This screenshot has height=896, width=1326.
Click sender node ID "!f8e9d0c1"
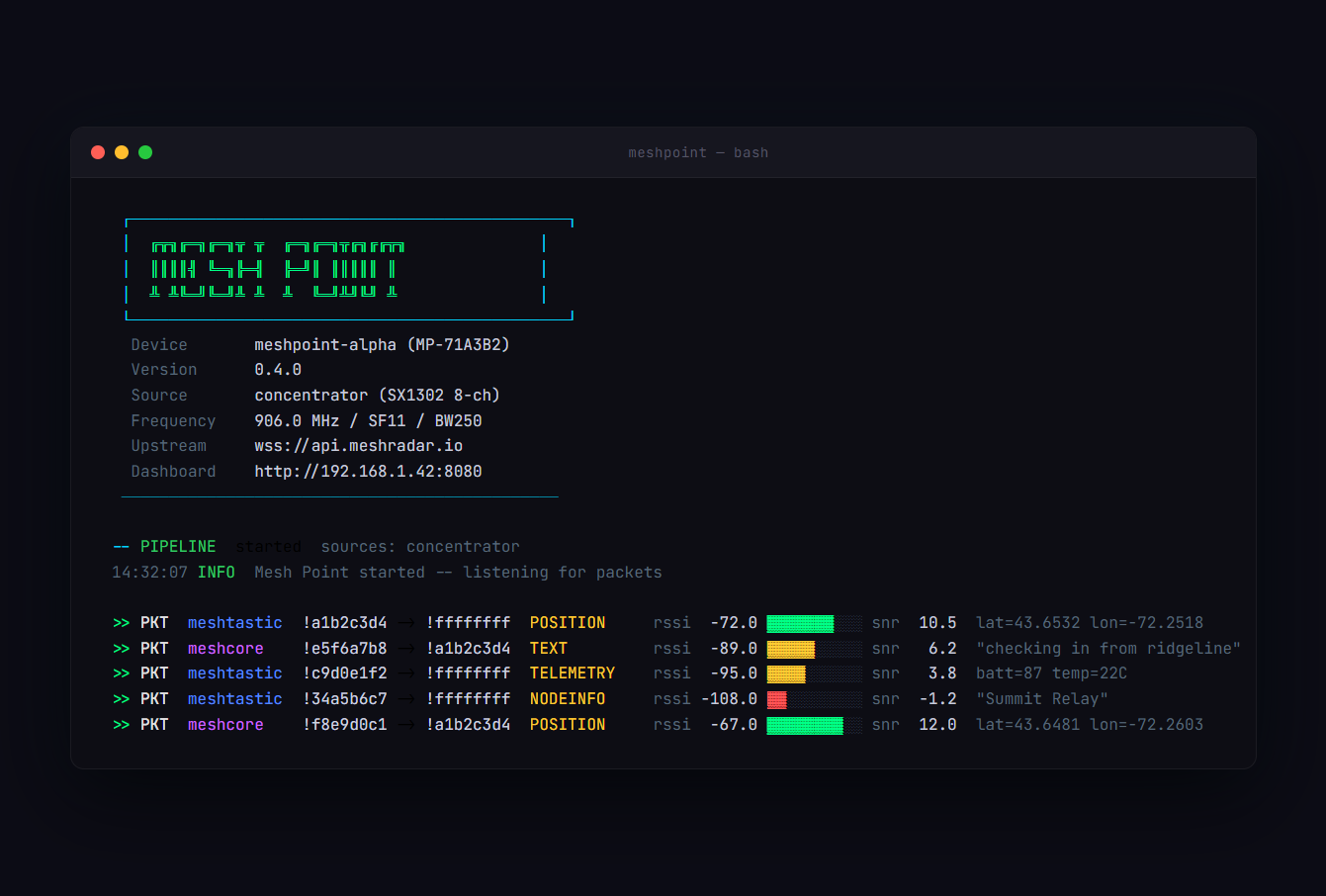tap(345, 725)
